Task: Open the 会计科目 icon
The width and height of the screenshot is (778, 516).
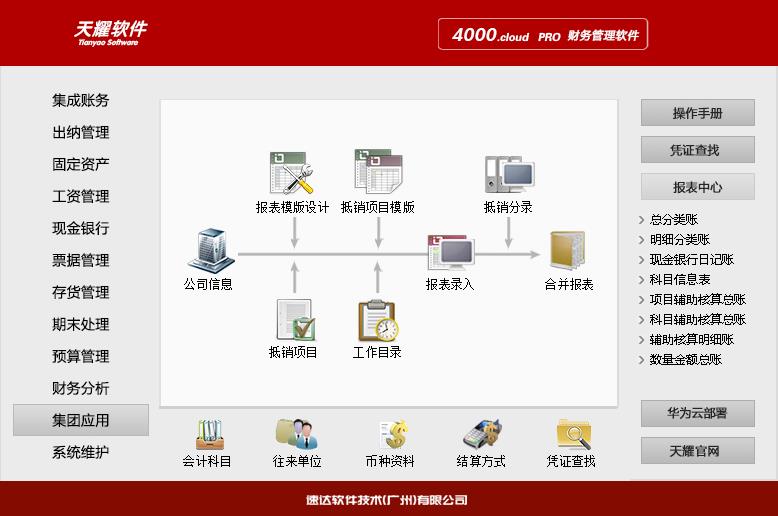Action: coord(209,434)
